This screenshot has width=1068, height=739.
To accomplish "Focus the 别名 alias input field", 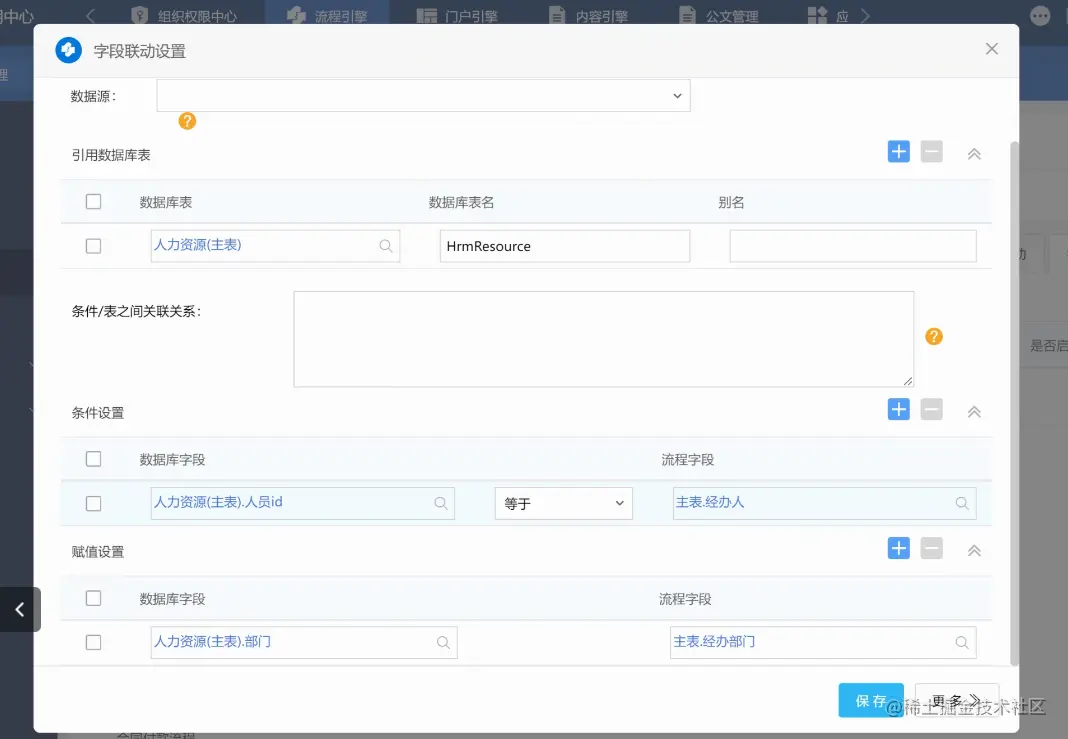I will coord(853,246).
